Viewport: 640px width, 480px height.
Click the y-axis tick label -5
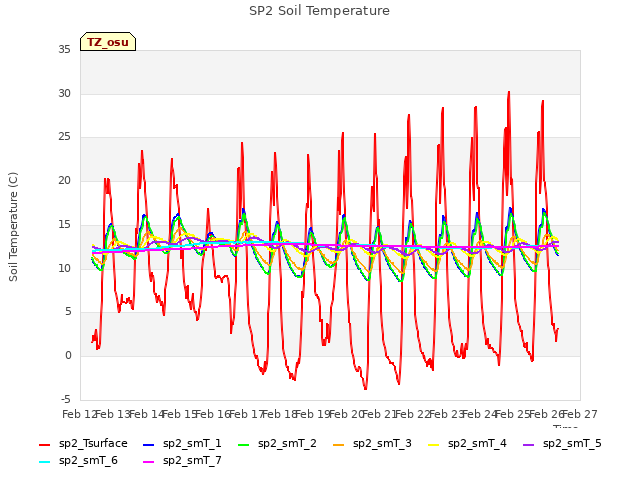click(x=66, y=399)
